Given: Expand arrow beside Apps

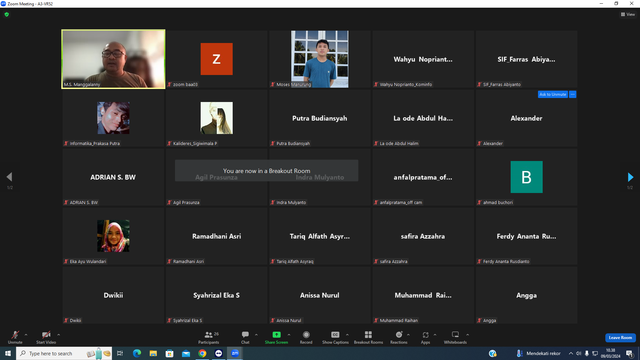Looking at the screenshot, I should [x=435, y=335].
